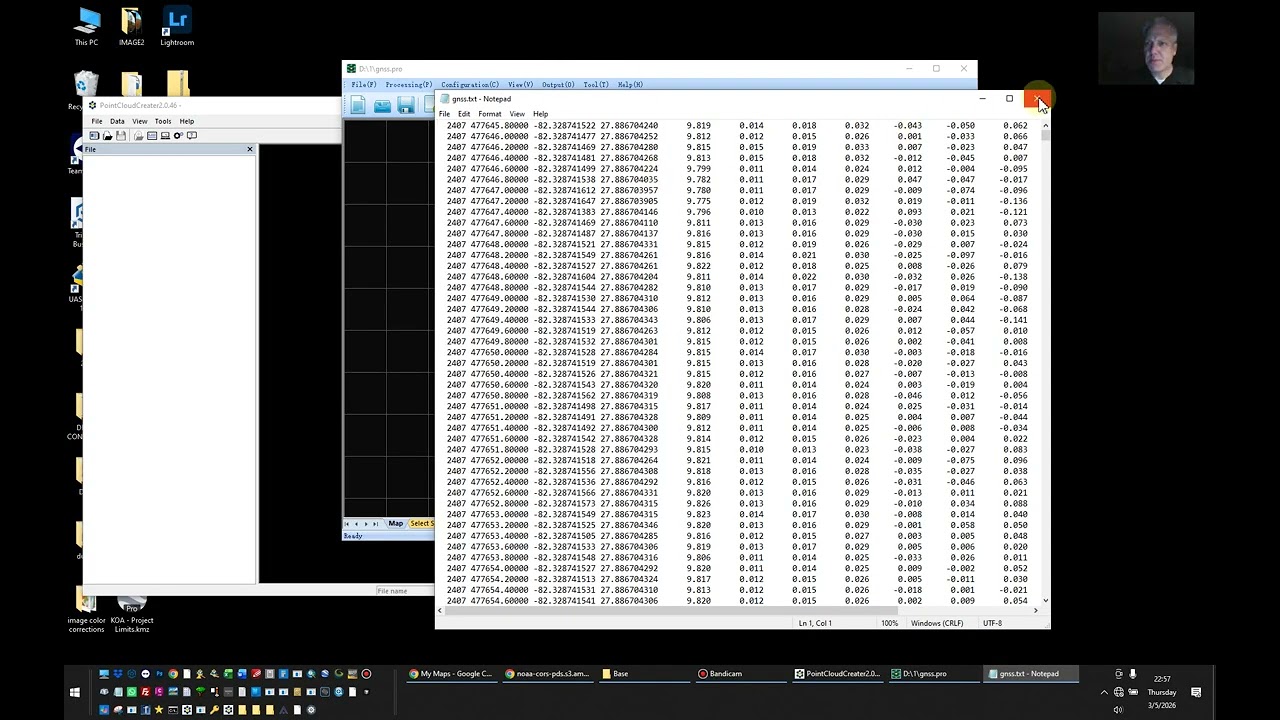Viewport: 1280px width, 720px height.
Task: Show hidden tray icons chevron
Action: 1104,692
